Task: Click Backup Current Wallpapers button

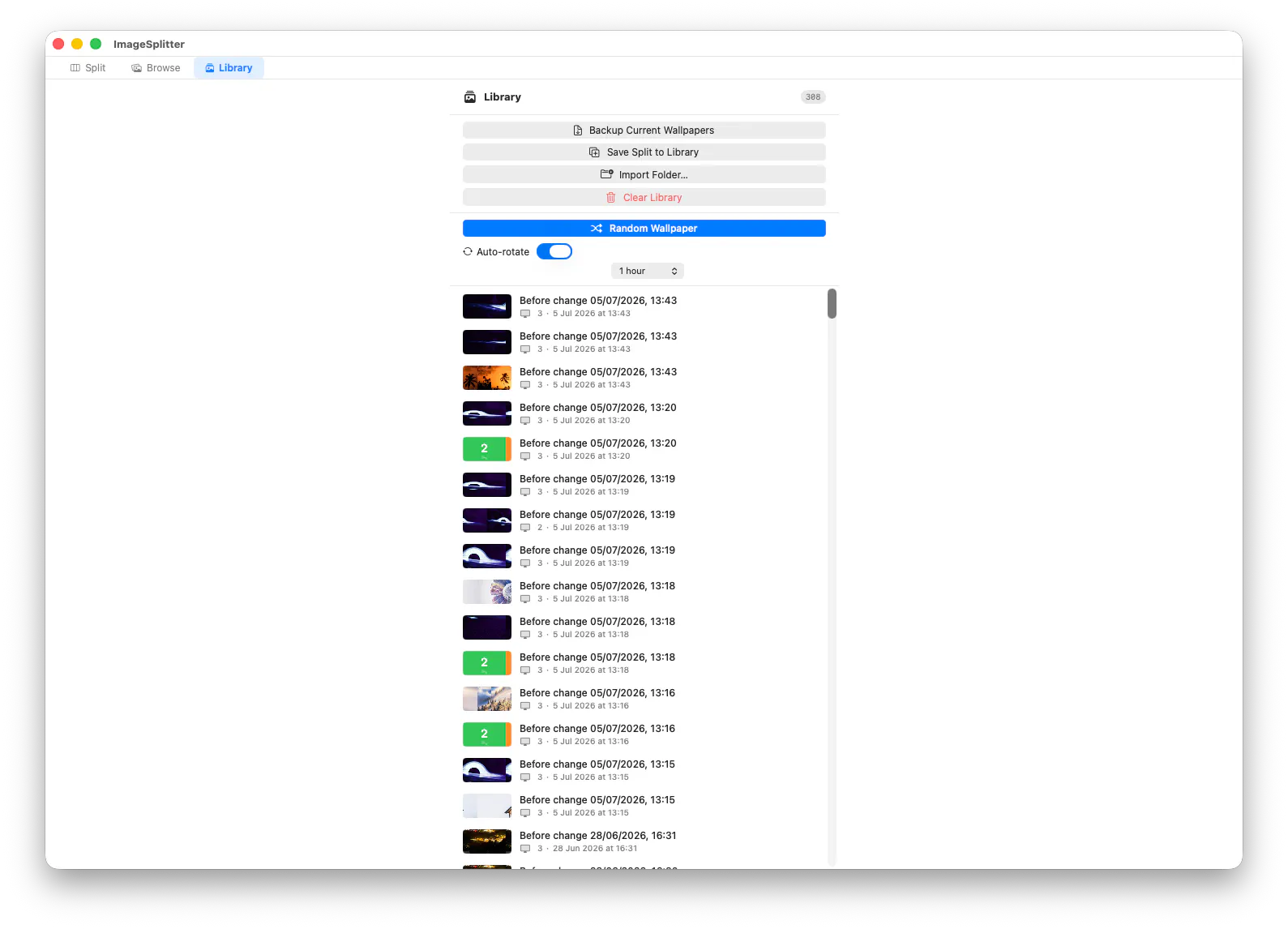Action: click(644, 131)
